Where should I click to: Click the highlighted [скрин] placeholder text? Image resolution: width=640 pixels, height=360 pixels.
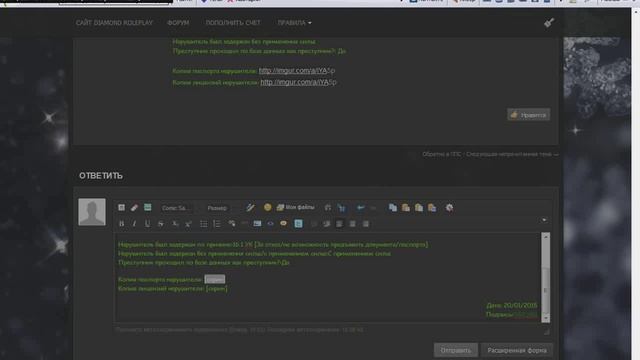pos(215,280)
